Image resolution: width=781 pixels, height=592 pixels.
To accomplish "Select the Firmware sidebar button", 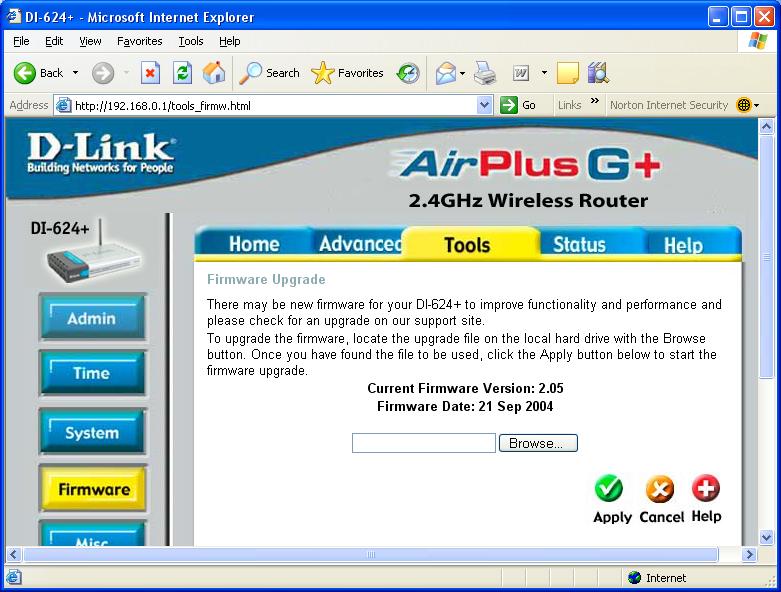I will pos(93,489).
